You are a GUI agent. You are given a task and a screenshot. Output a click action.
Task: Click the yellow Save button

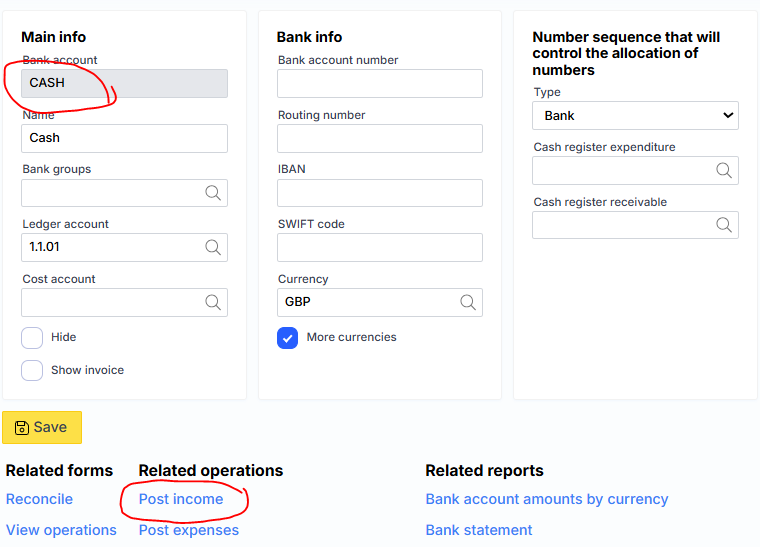point(42,427)
